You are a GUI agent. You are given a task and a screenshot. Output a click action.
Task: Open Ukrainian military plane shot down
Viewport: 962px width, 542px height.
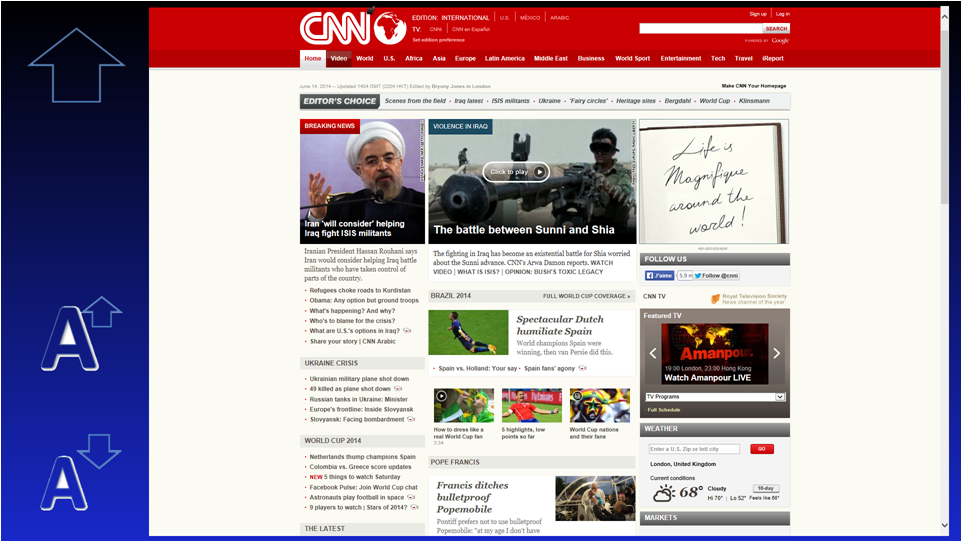click(359, 379)
